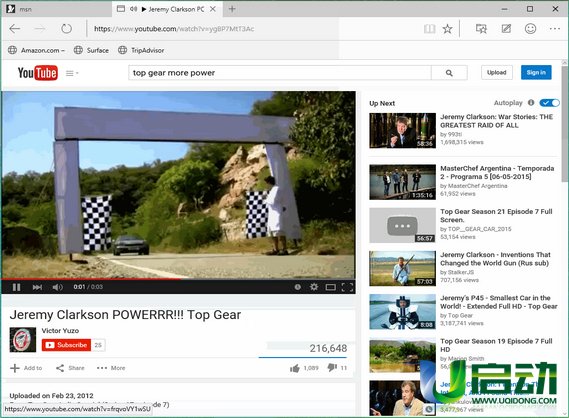Pause the video
This screenshot has width=569, height=418.
point(16,287)
